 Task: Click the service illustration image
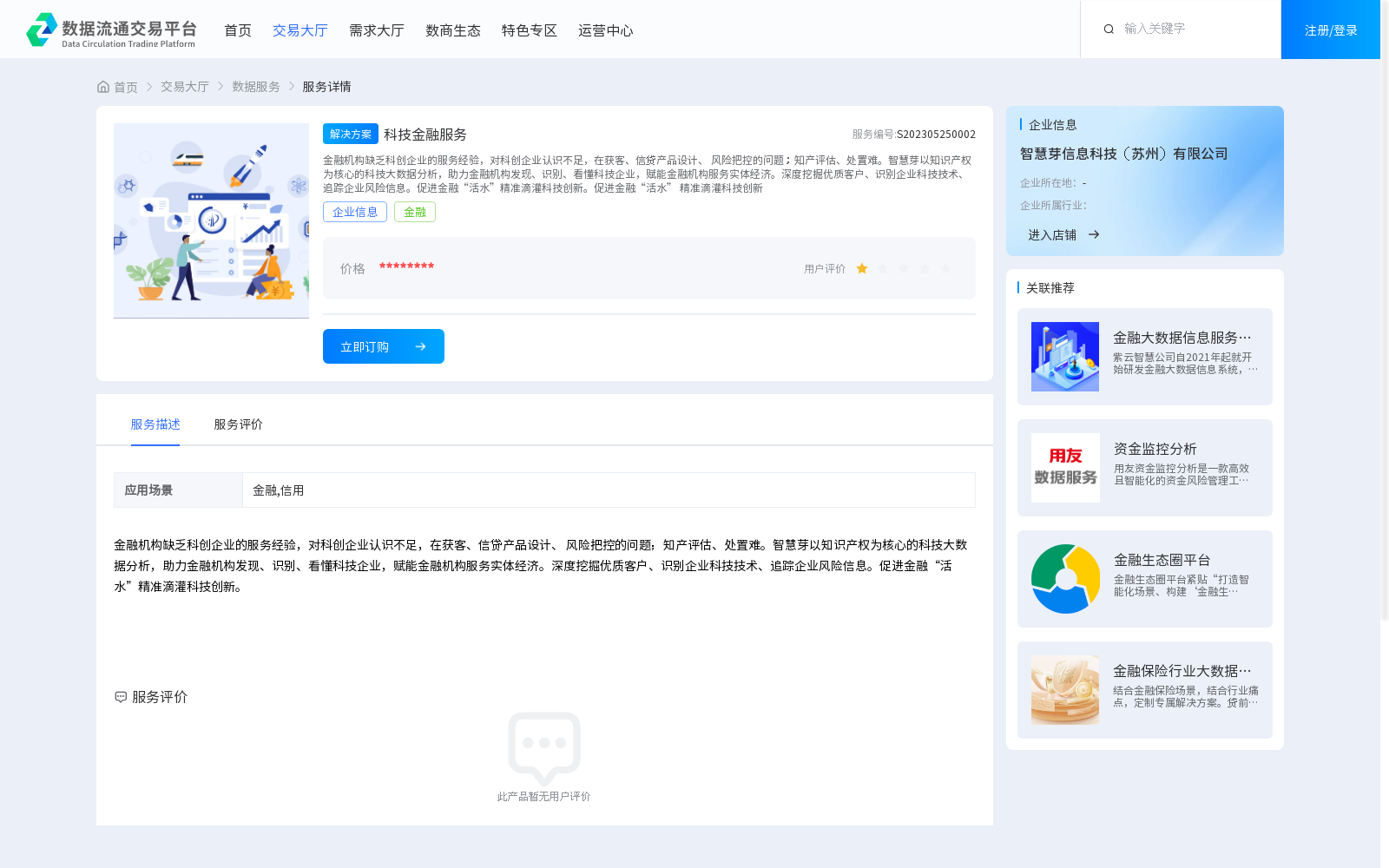[211, 220]
